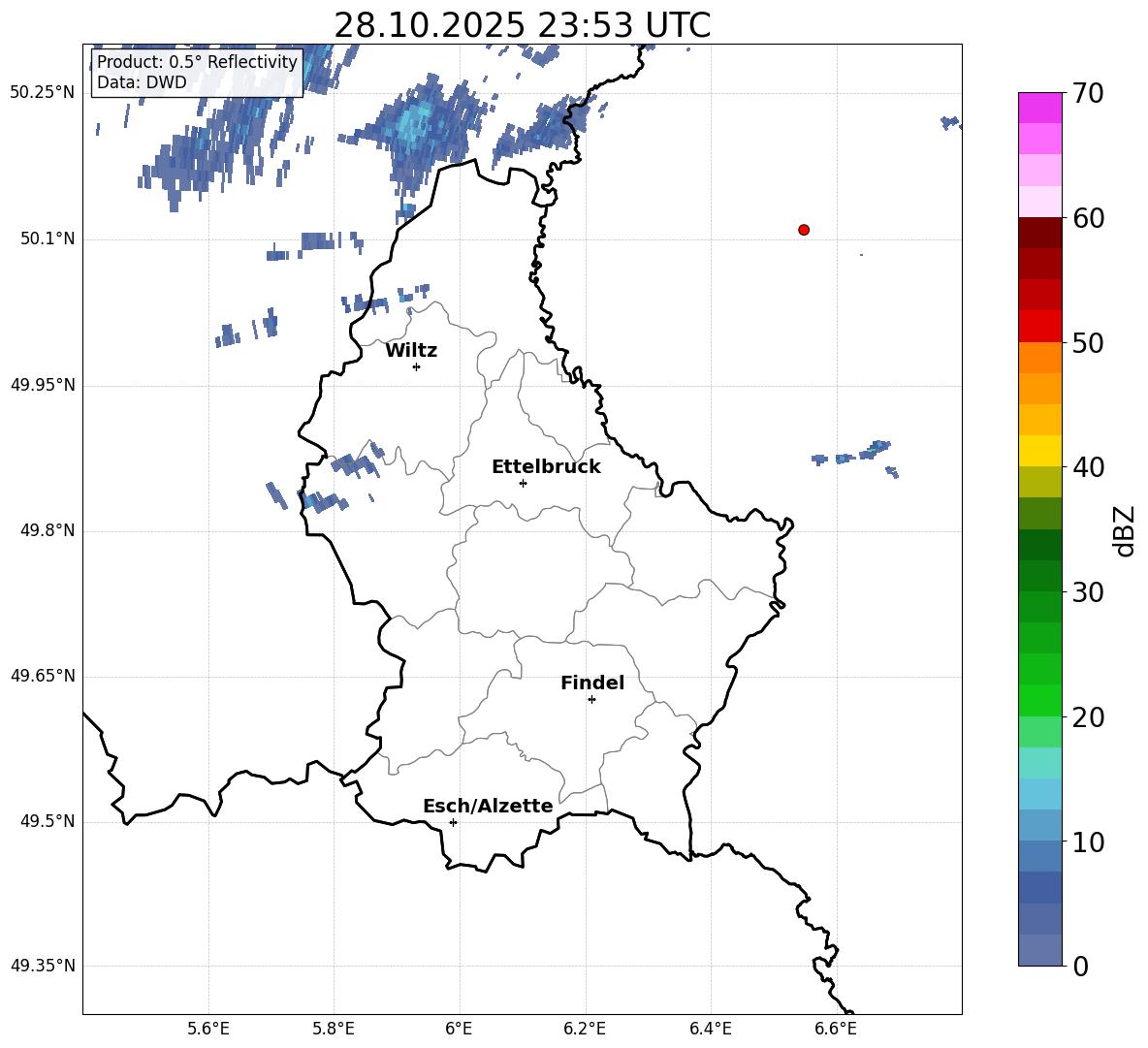Click the red dot marker on the map

(804, 230)
